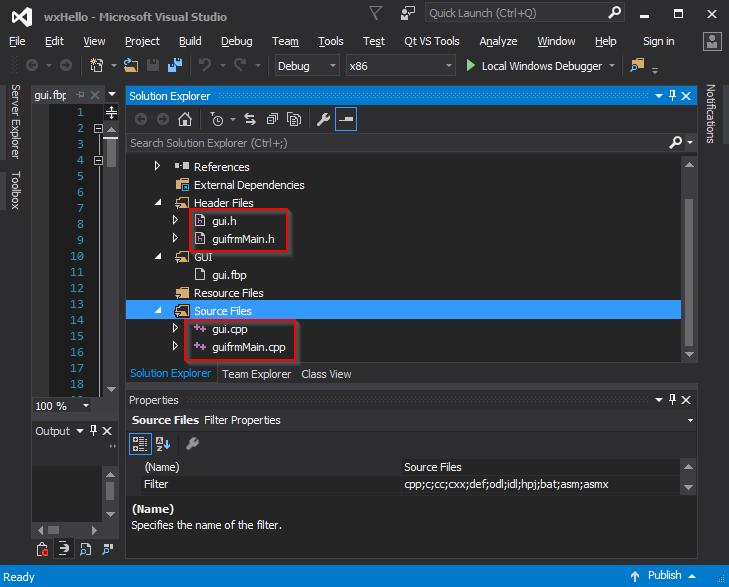Click the Solution Explorer Home icon
This screenshot has height=587, width=729.
click(185, 119)
